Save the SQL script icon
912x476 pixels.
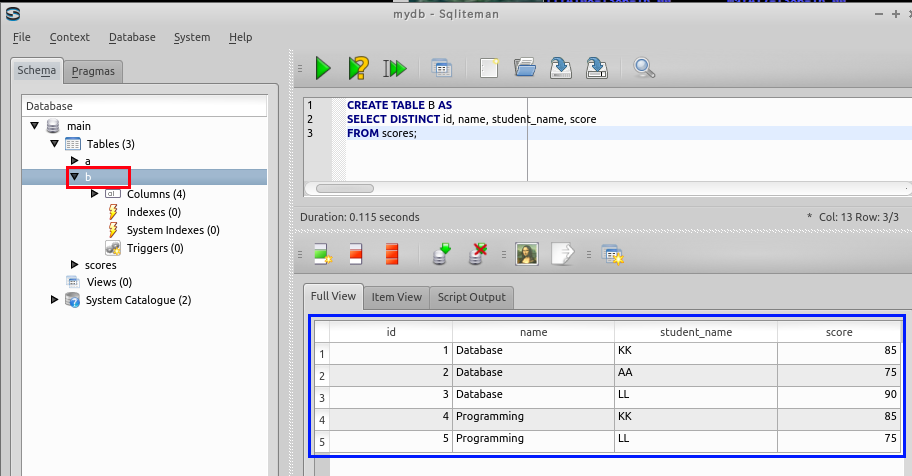pos(561,68)
